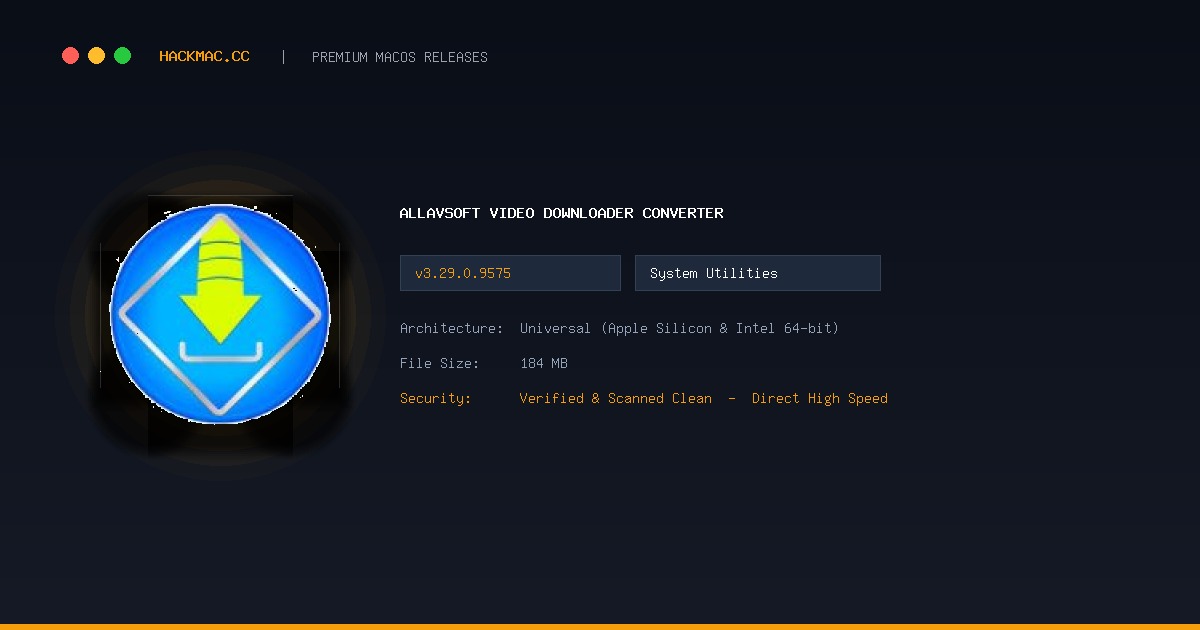1200x630 pixels.
Task: Click the Security: label
Action: [436, 398]
